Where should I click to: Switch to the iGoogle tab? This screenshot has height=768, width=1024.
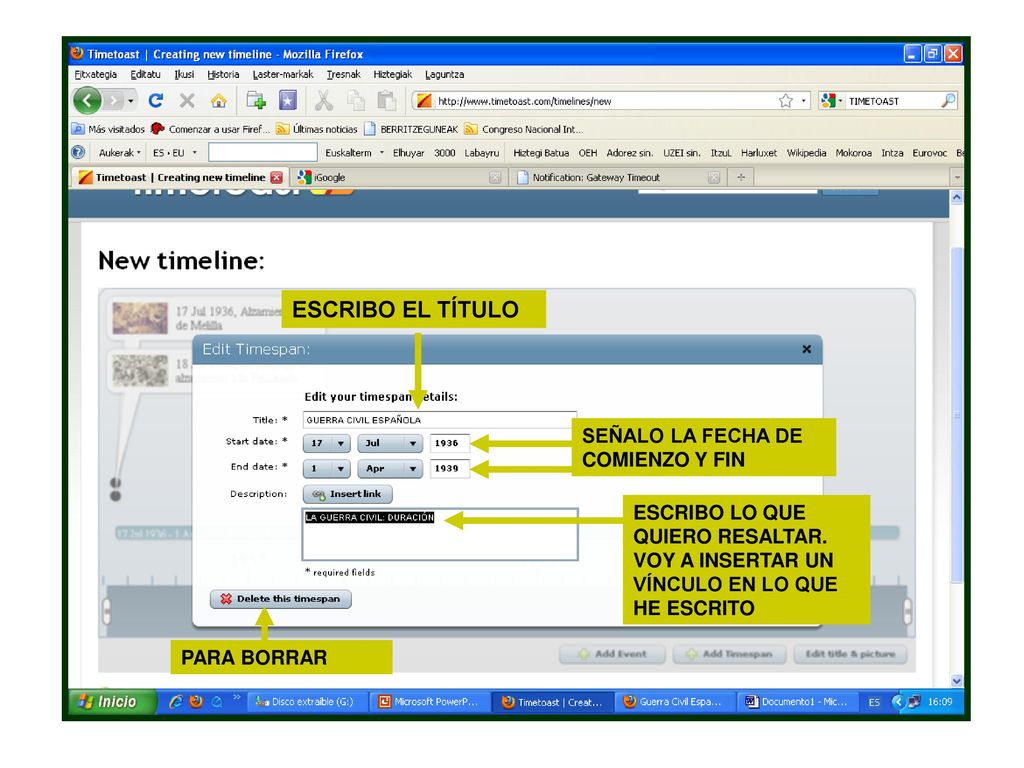tap(398, 177)
